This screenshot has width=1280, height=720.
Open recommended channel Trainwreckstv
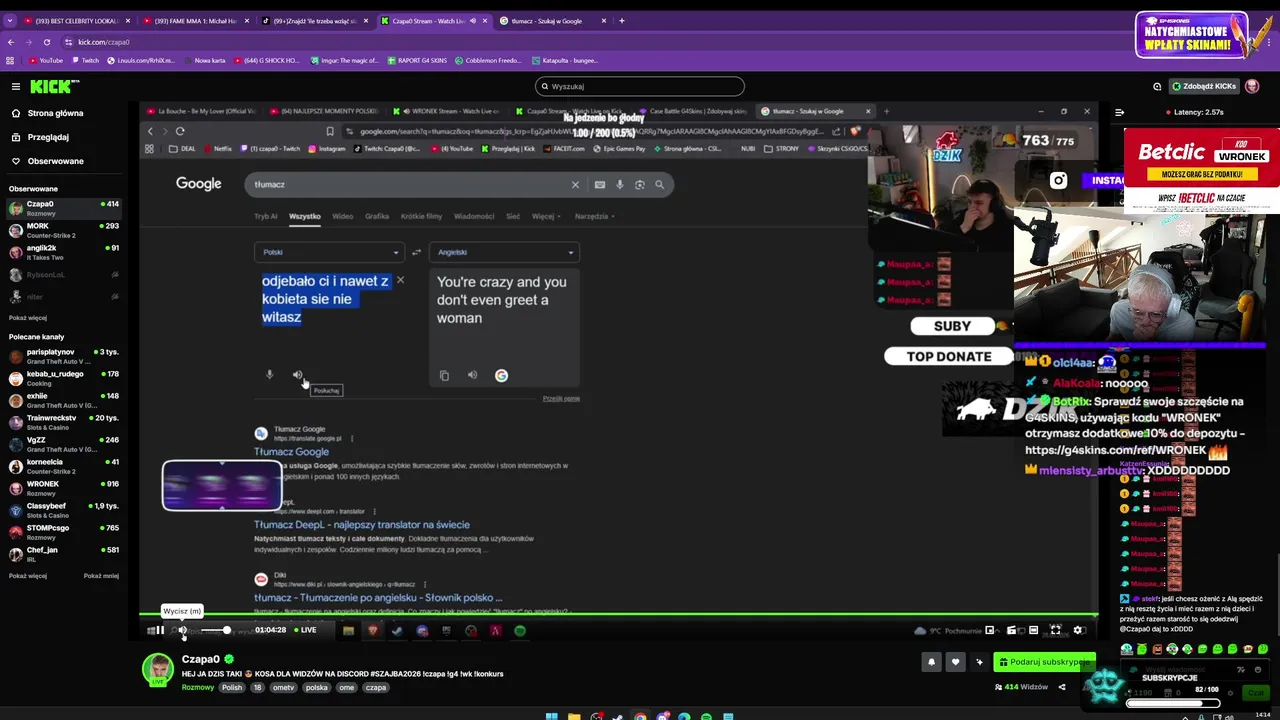64,422
